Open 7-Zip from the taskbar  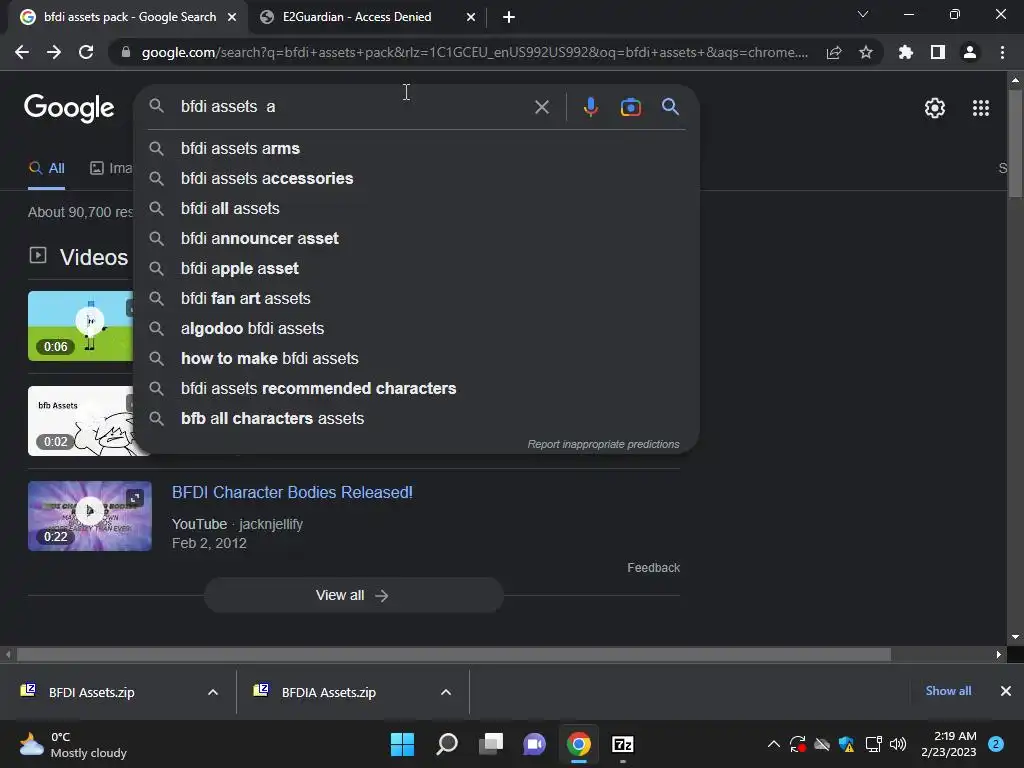[623, 744]
